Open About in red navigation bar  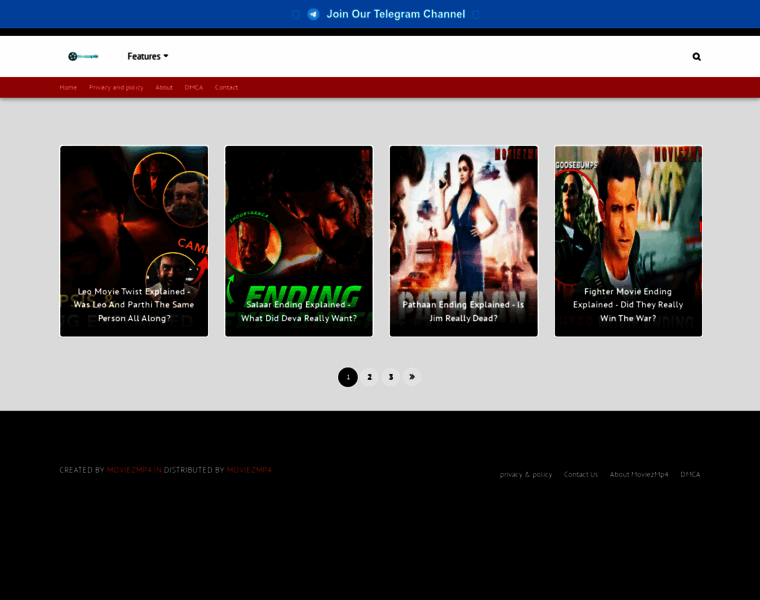tap(164, 87)
